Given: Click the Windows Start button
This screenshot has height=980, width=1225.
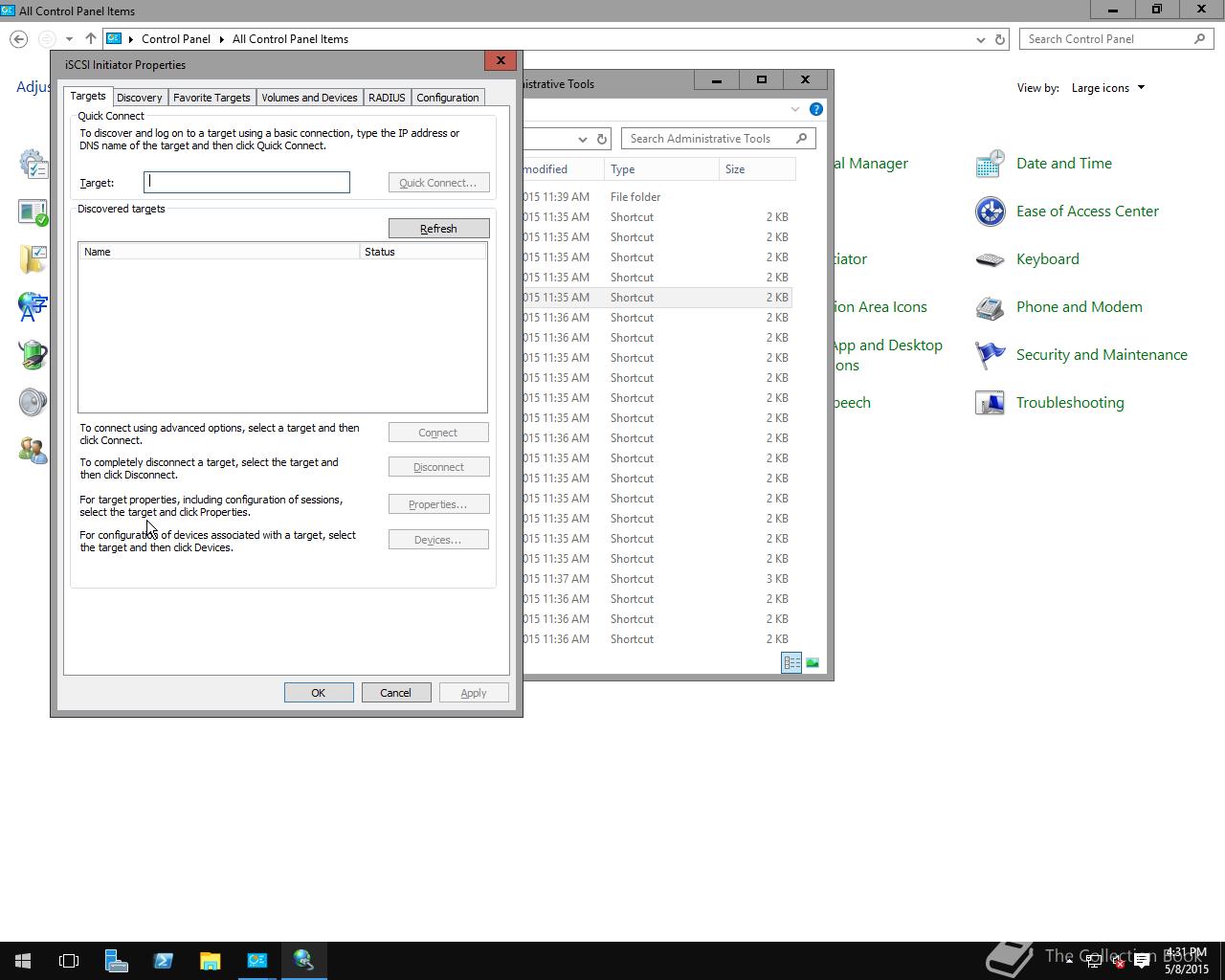Looking at the screenshot, I should 23,960.
